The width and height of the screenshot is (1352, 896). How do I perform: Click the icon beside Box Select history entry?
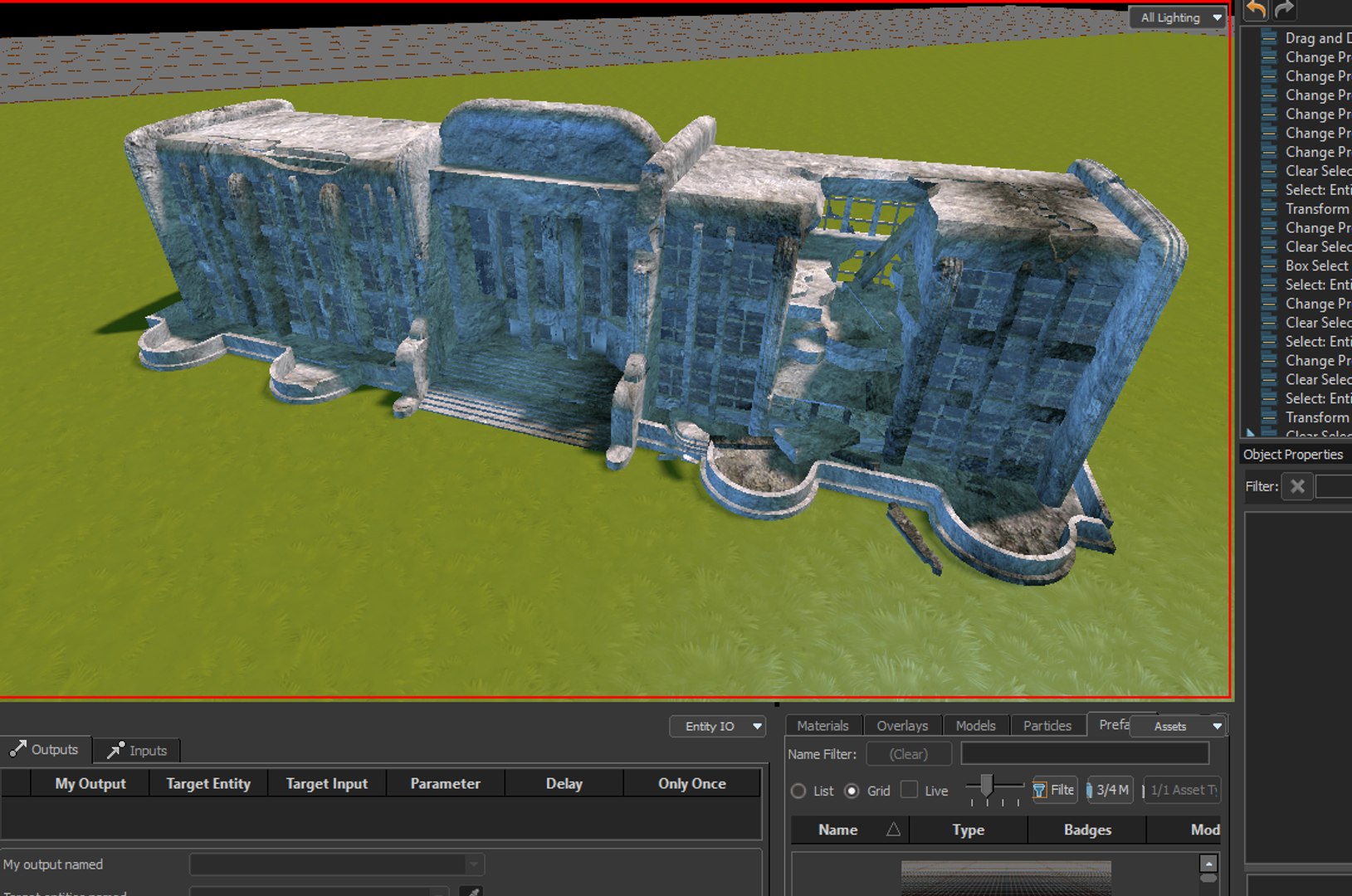[x=1269, y=265]
